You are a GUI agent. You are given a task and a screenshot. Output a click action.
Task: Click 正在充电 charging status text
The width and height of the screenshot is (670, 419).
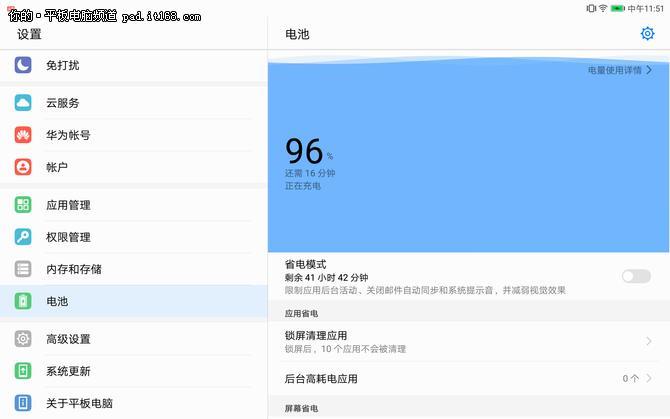303,186
